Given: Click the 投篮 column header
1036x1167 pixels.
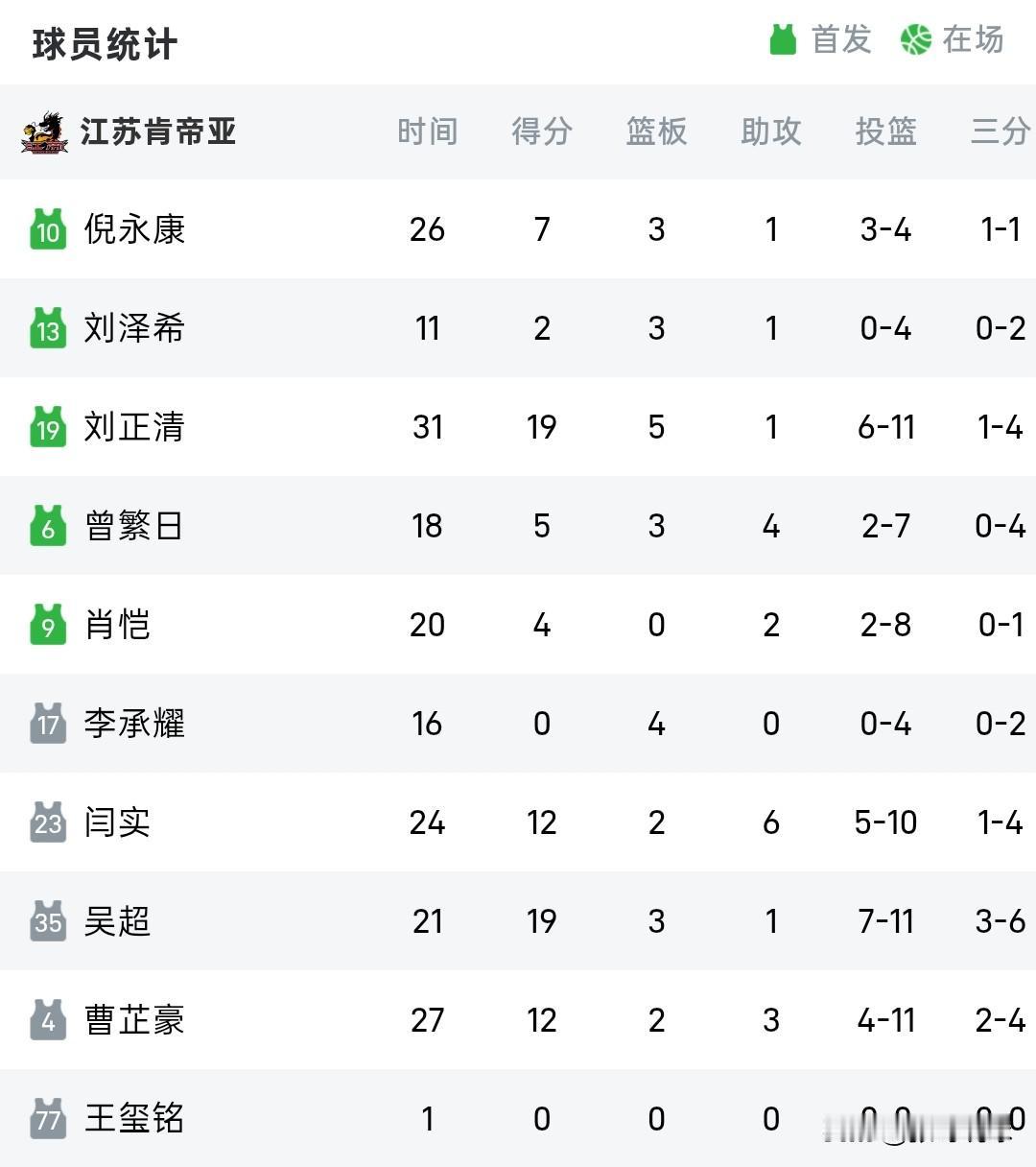Looking at the screenshot, I should click(x=886, y=131).
